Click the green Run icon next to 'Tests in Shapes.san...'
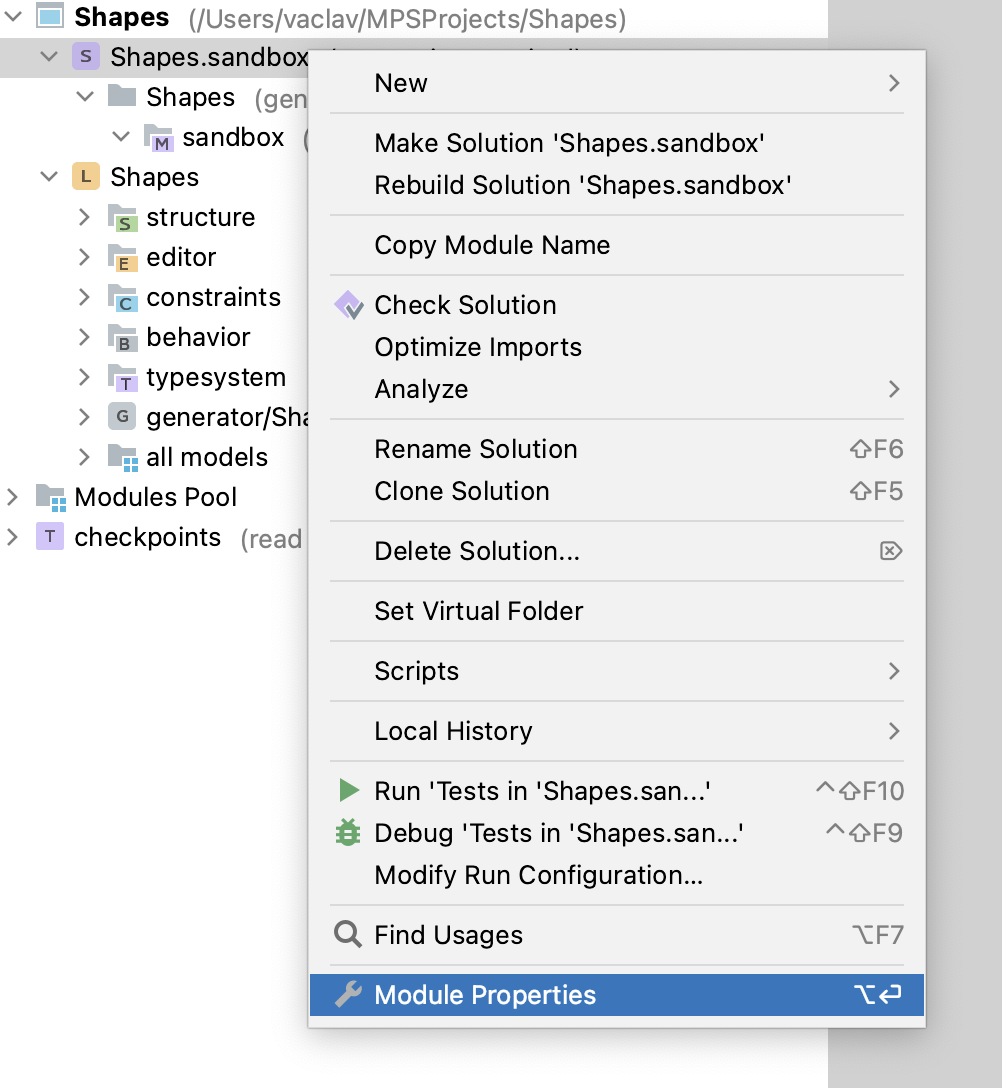The height and width of the screenshot is (1088, 1002). pos(350,790)
